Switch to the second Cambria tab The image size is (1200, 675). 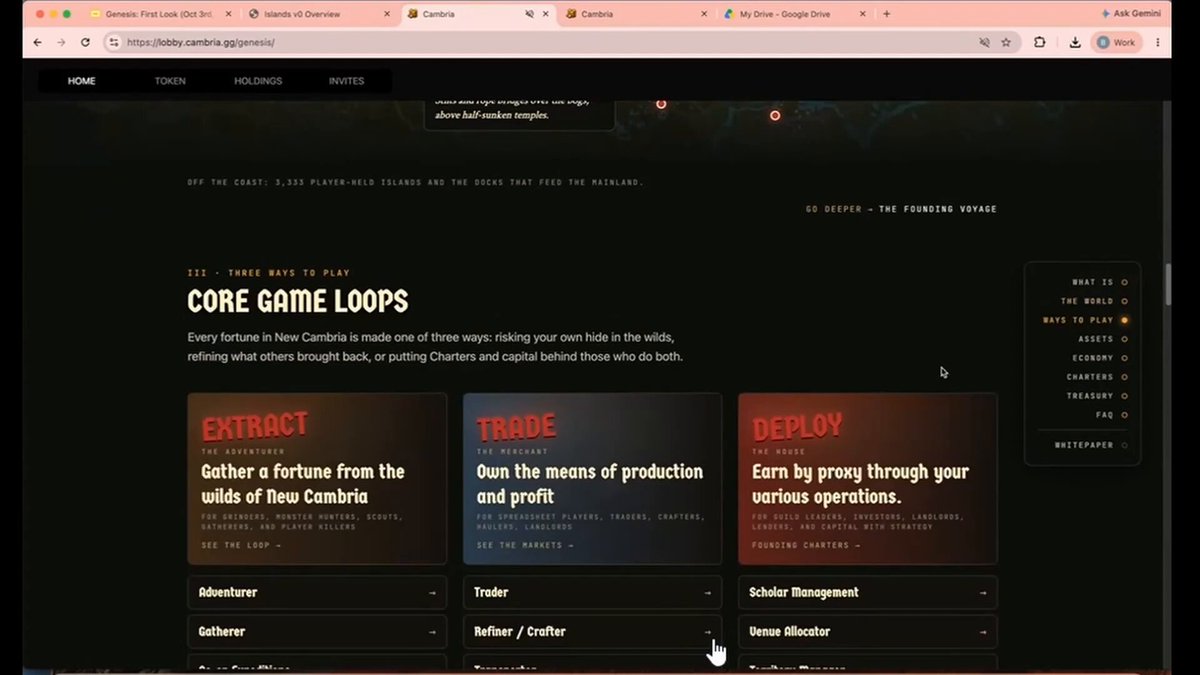tap(636, 14)
